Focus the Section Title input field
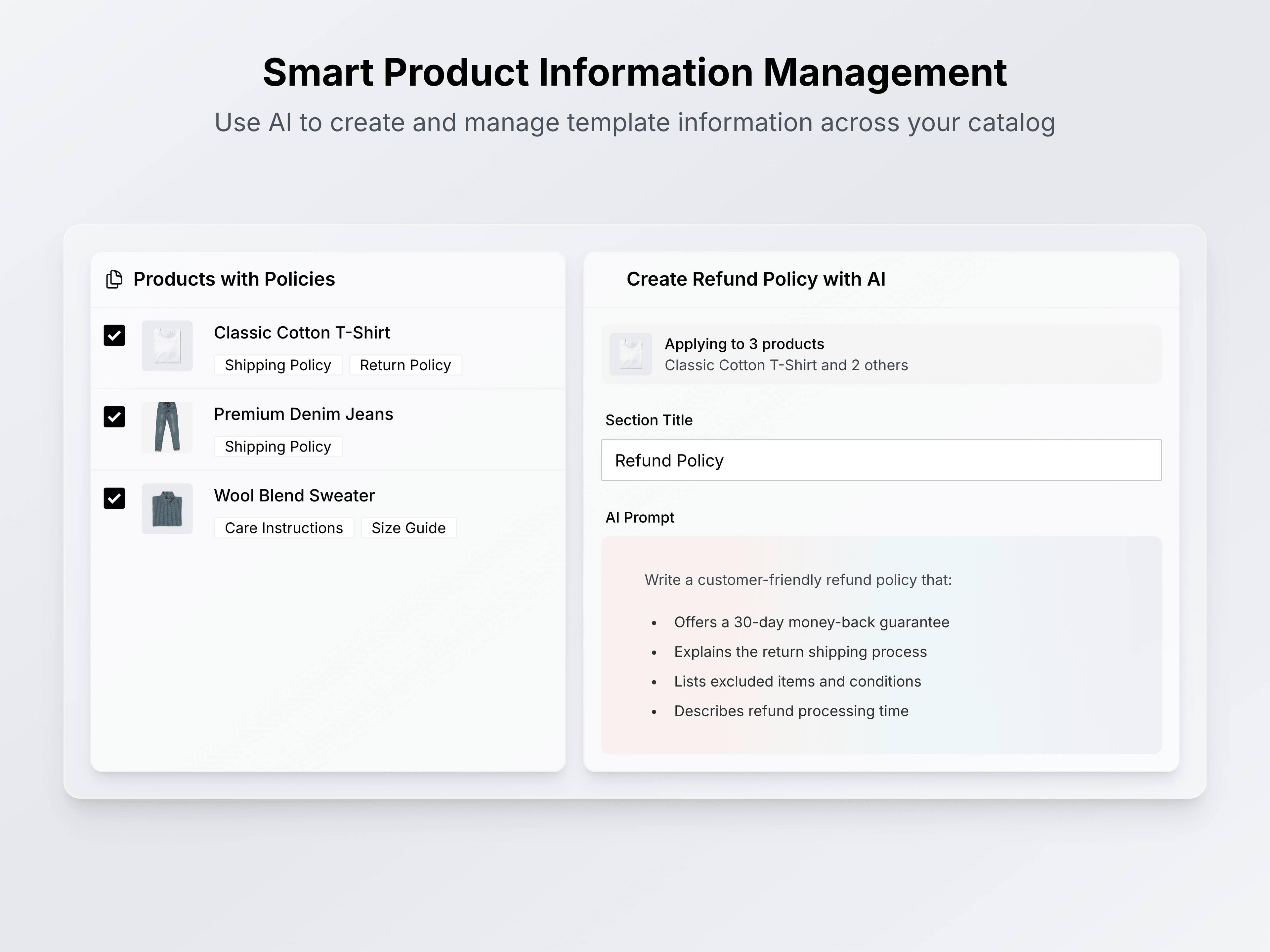Screen dimensions: 1270x952 pos(881,460)
